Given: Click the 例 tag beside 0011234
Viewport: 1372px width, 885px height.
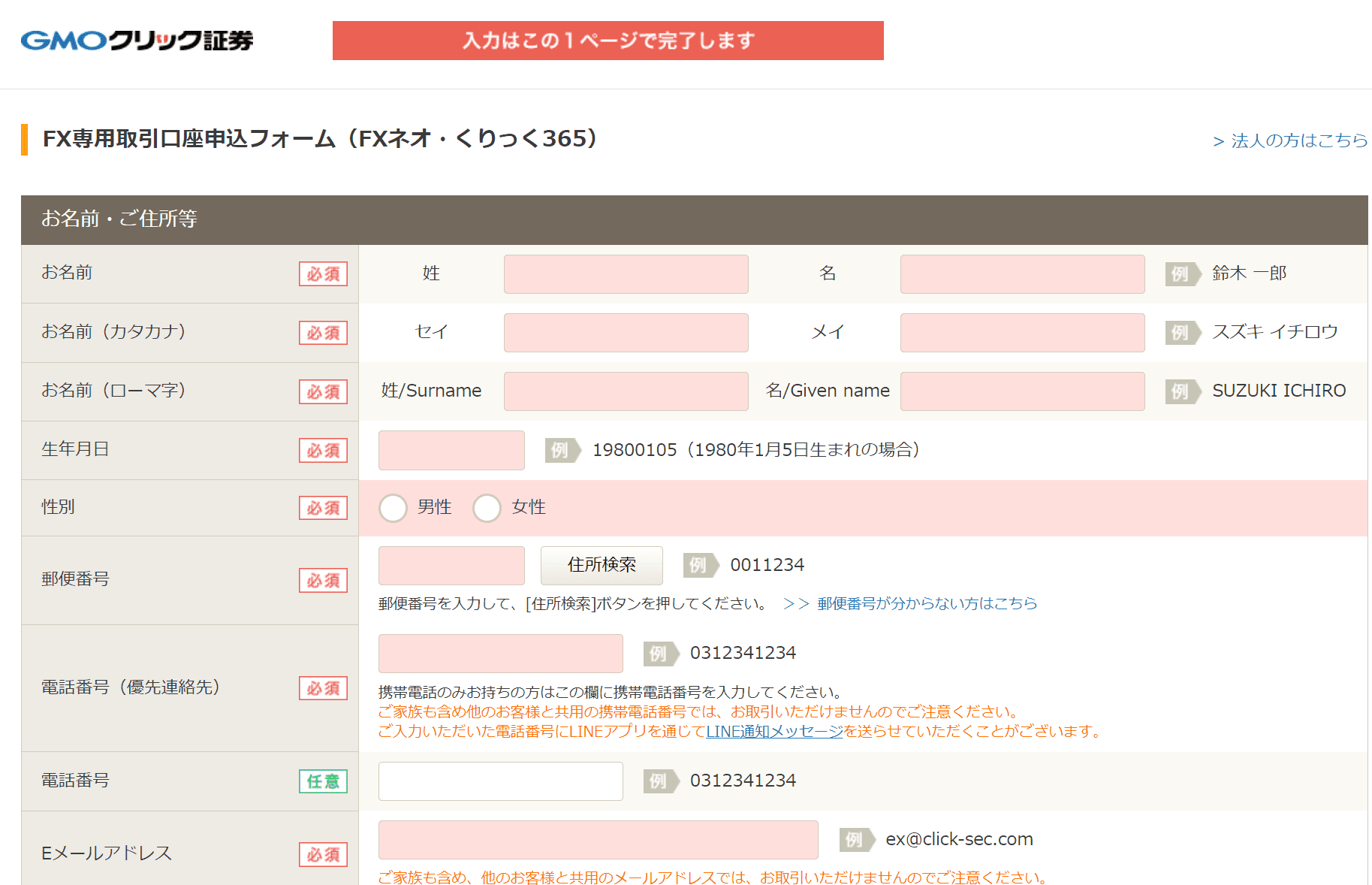Looking at the screenshot, I should pos(700,566).
